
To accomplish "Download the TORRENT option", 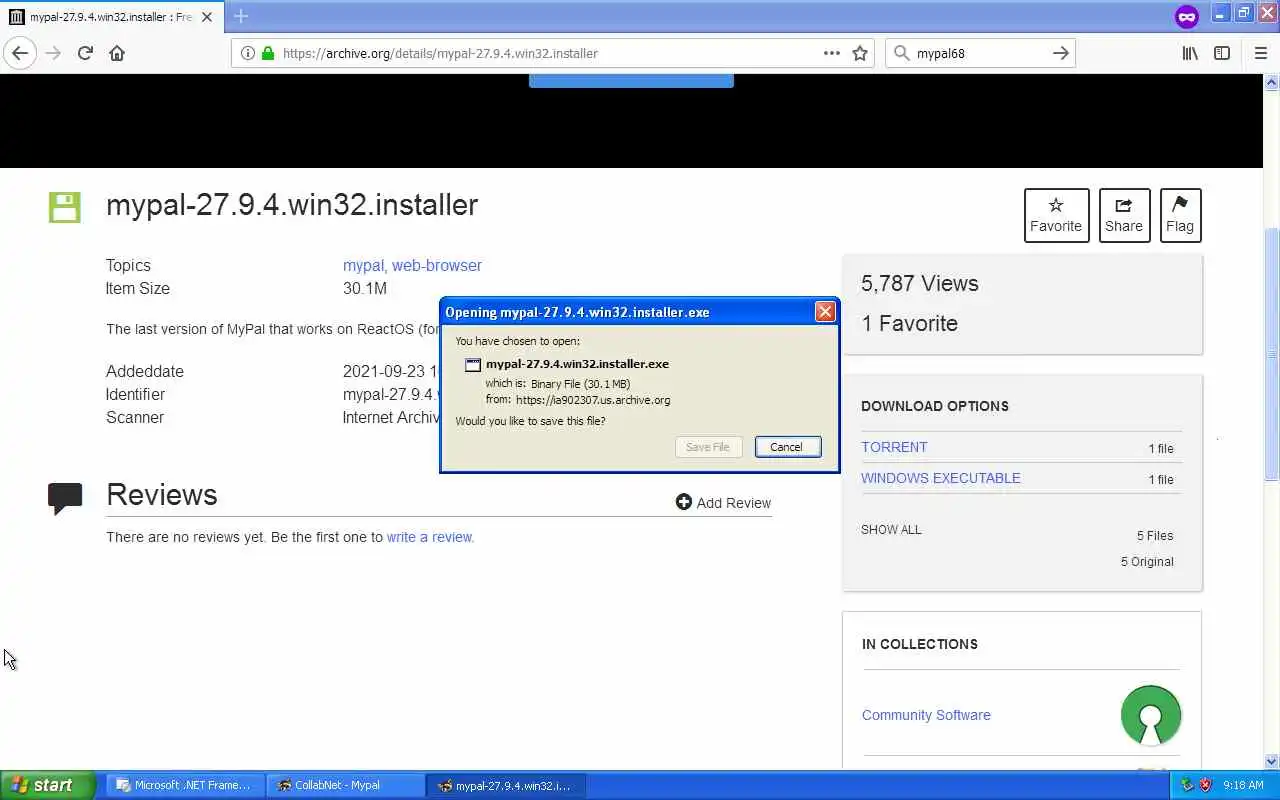I will (894, 447).
